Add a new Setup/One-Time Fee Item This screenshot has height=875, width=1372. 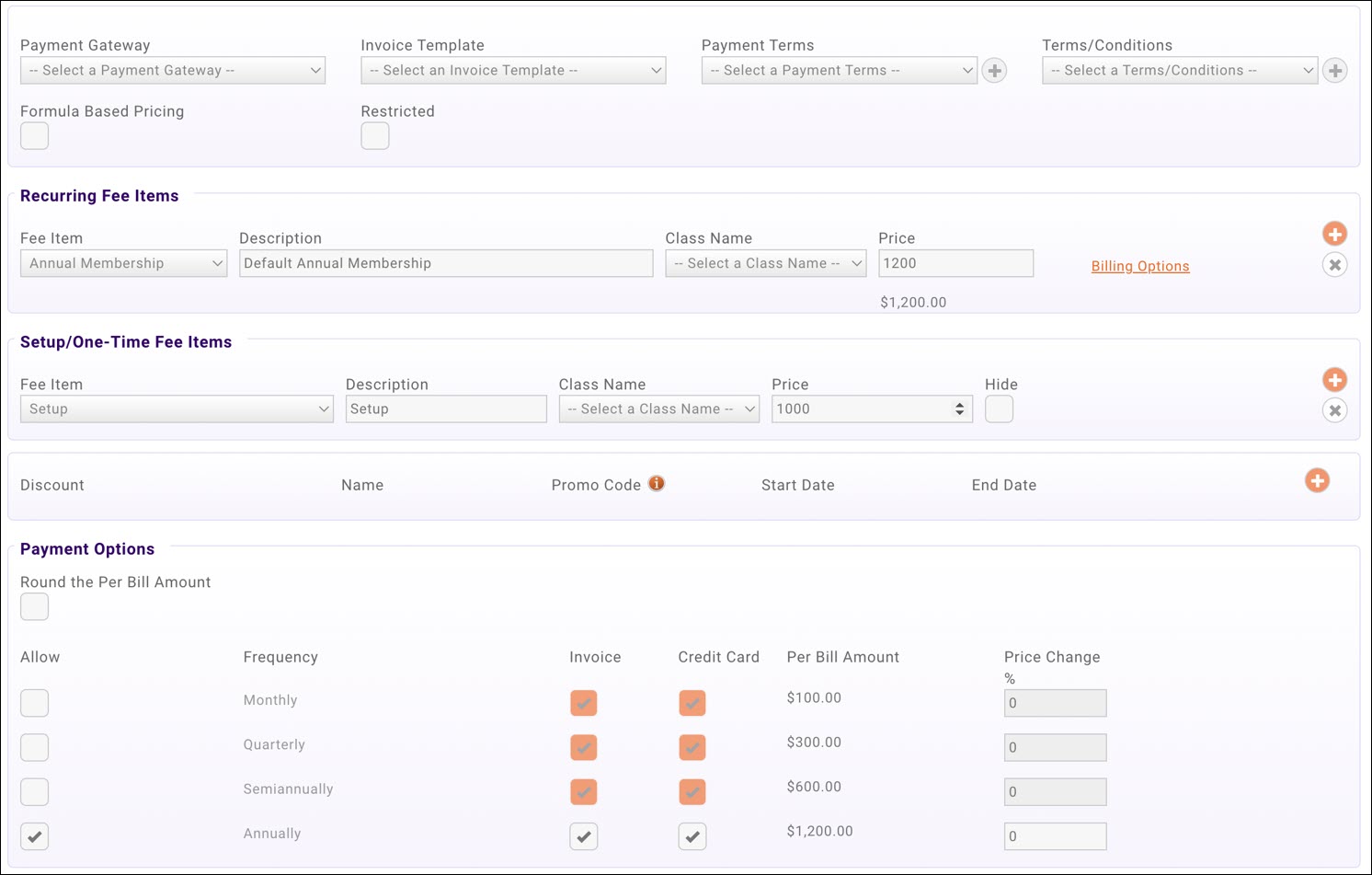(1335, 379)
